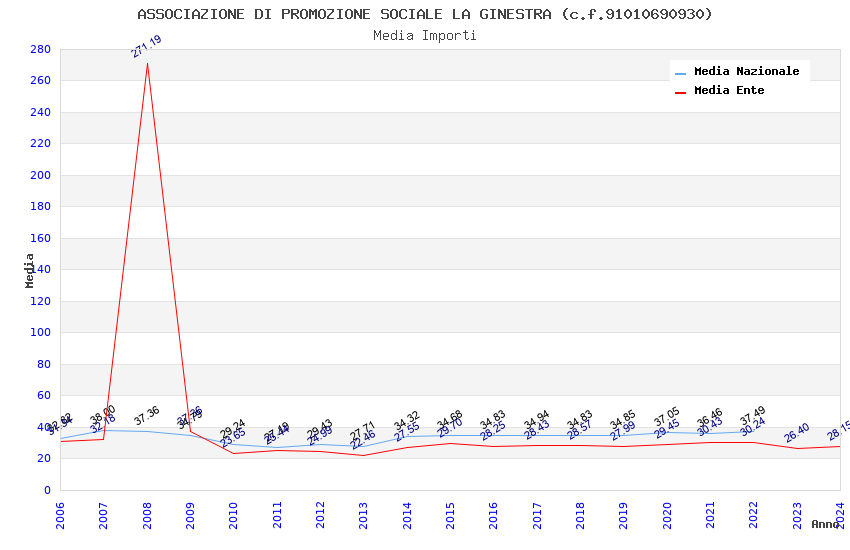The width and height of the screenshot is (850, 550).
Task: Click the x-axis year label 2008
Action: point(147,515)
